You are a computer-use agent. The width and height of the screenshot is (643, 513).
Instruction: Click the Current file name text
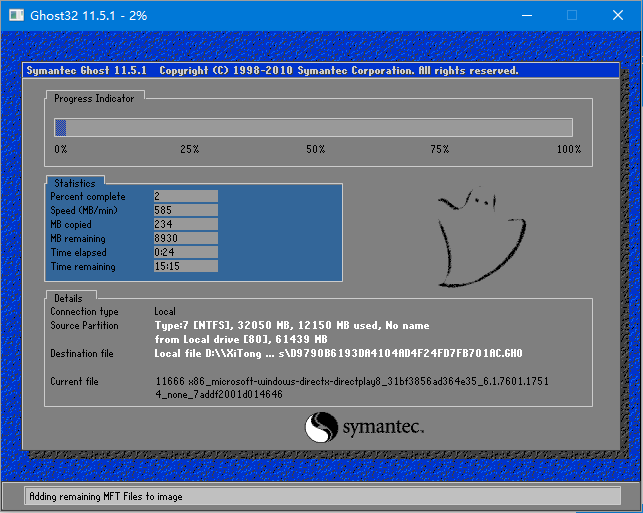click(x=351, y=381)
